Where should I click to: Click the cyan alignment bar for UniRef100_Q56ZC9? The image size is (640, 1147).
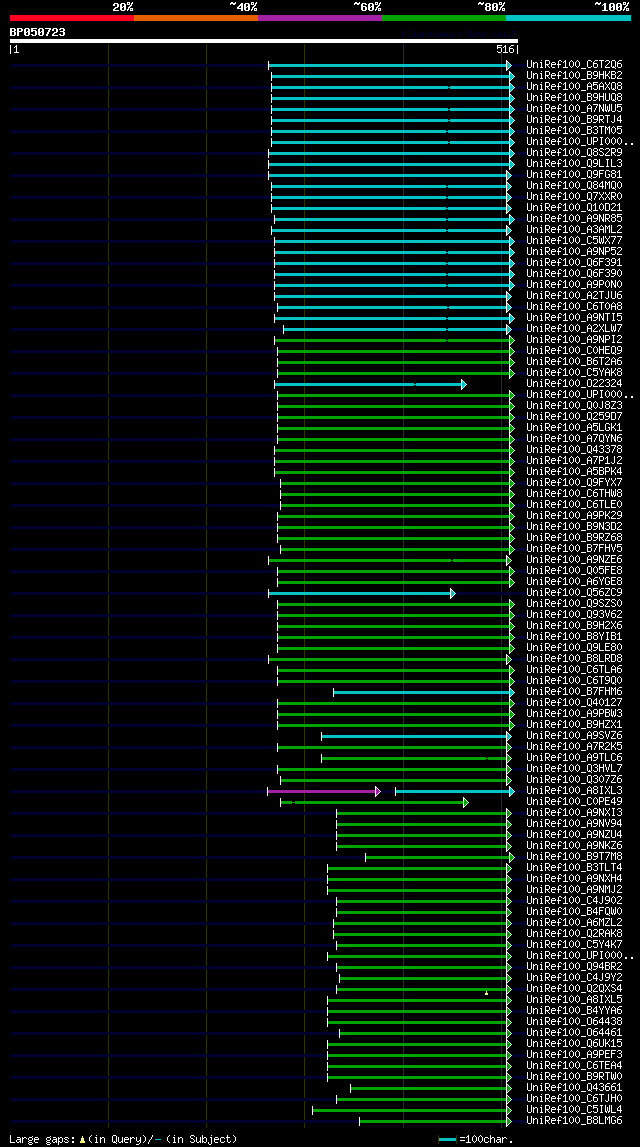coord(362,593)
